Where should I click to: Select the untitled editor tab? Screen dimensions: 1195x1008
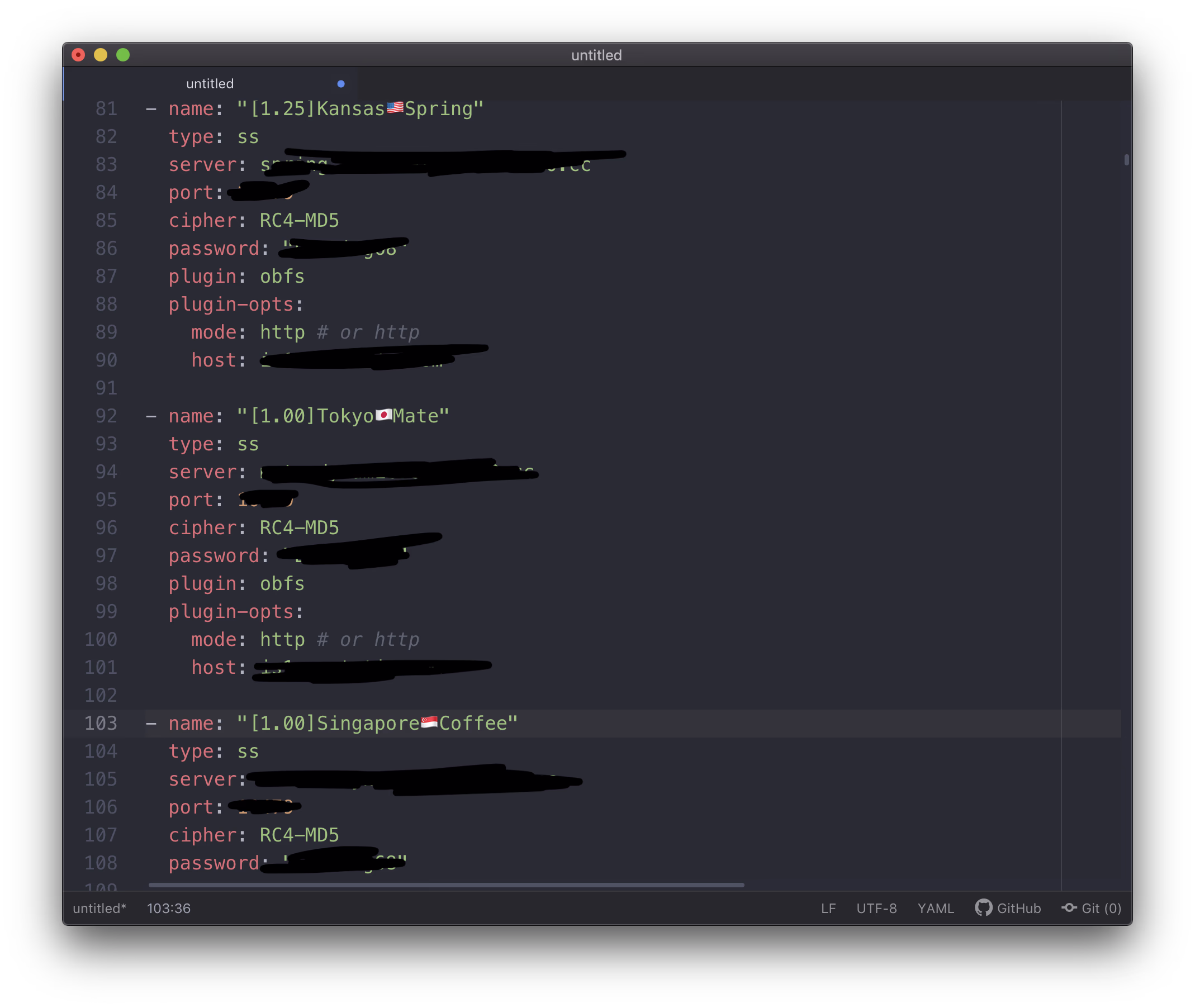point(210,84)
